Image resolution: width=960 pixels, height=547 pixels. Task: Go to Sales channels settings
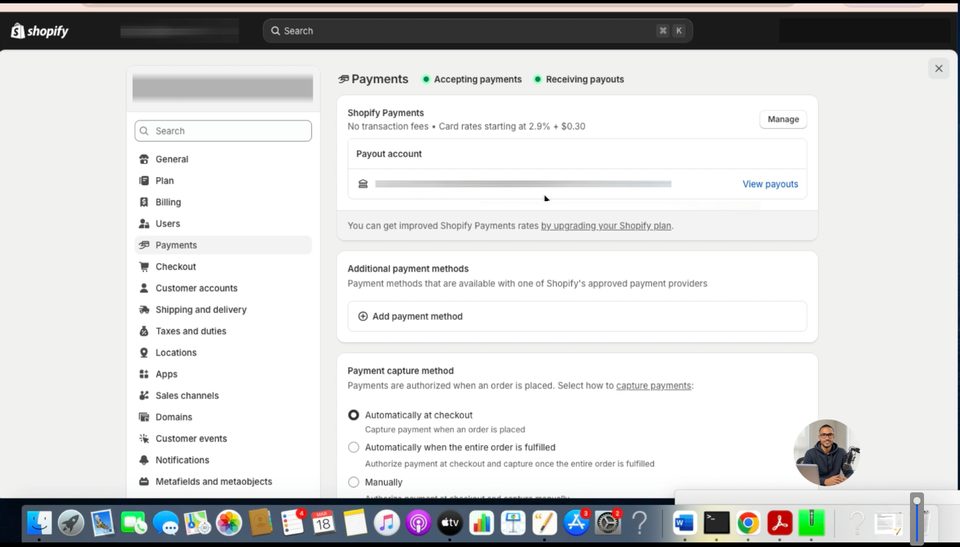tap(187, 396)
